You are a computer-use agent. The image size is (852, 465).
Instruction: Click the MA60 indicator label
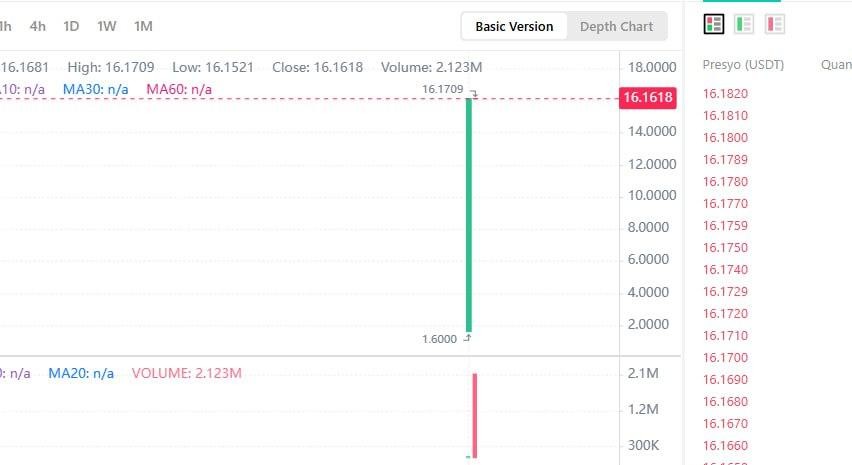tap(179, 90)
